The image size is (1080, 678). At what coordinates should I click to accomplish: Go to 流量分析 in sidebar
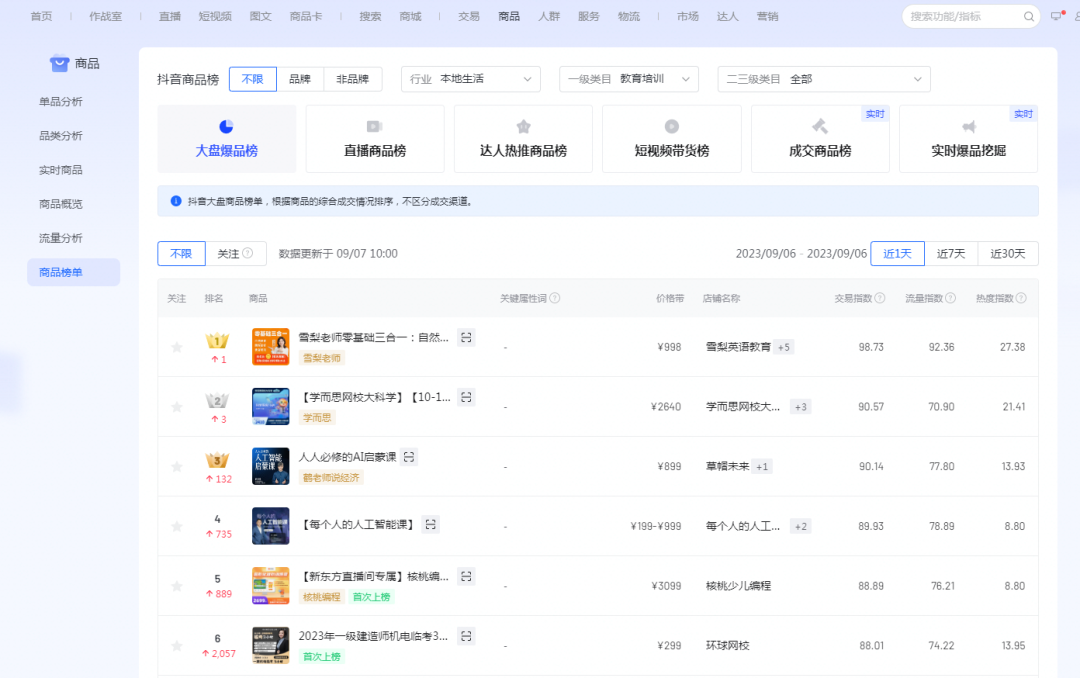pyautogui.click(x=61, y=238)
